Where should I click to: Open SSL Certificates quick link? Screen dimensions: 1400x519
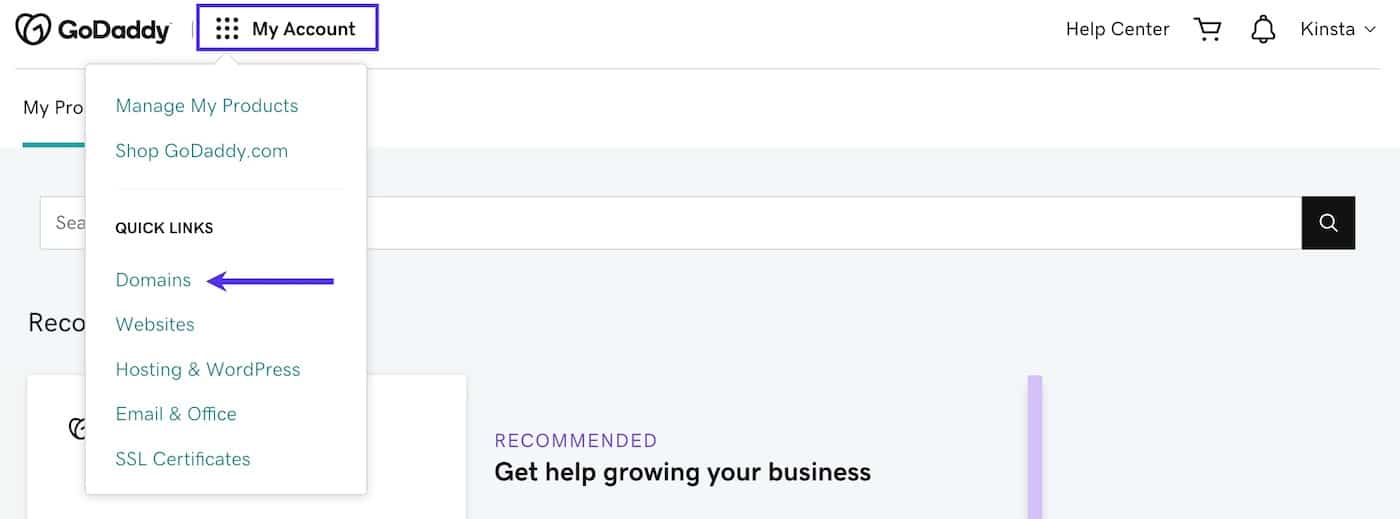183,459
